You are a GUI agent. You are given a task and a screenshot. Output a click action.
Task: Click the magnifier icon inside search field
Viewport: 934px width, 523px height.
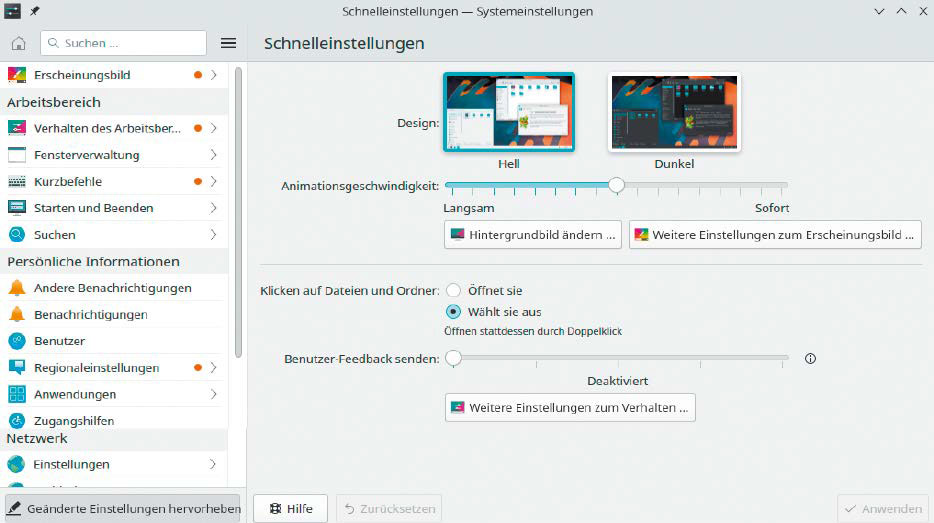[x=53, y=43]
